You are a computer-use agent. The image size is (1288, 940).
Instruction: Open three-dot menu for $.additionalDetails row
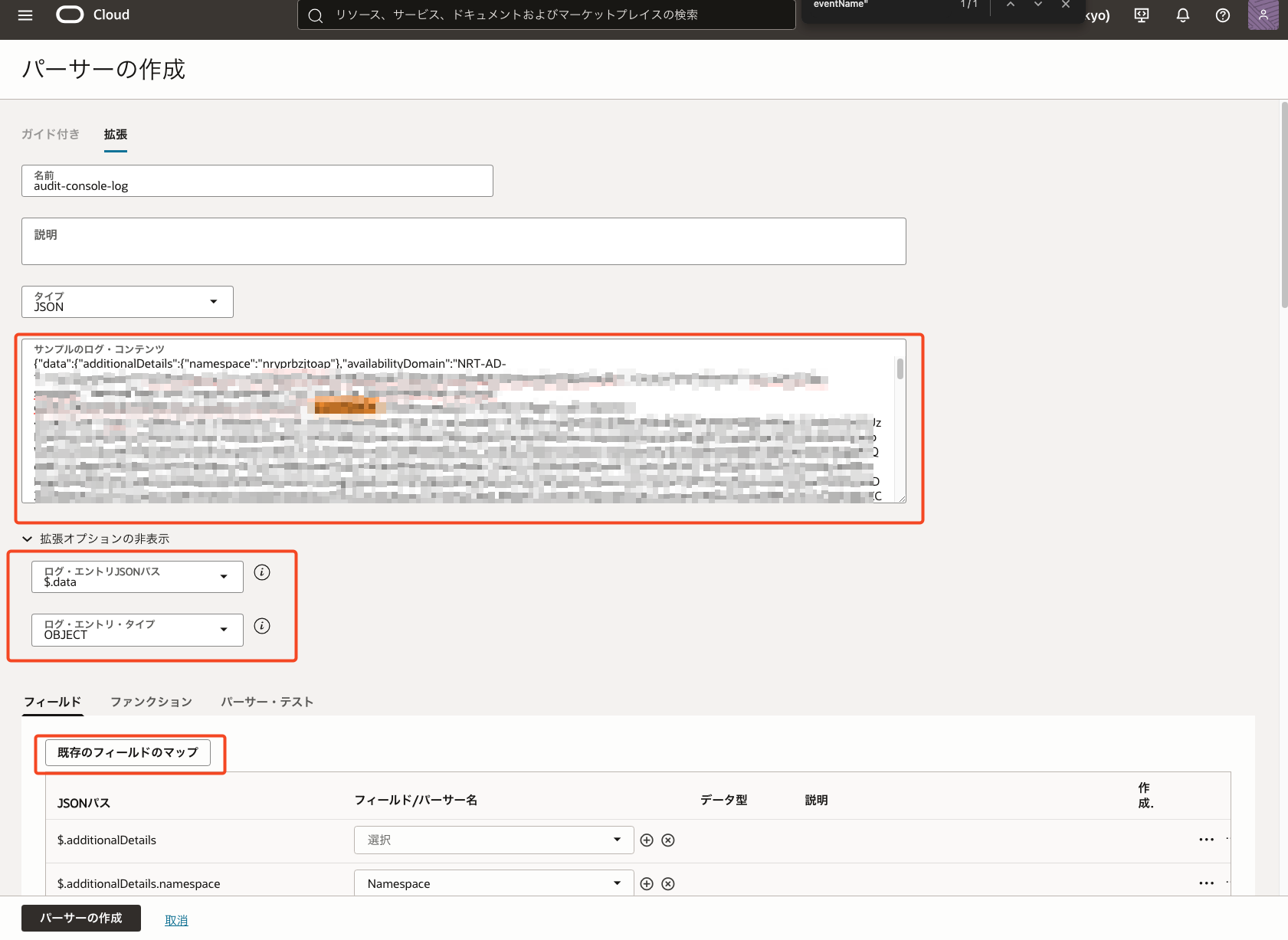[1206, 840]
